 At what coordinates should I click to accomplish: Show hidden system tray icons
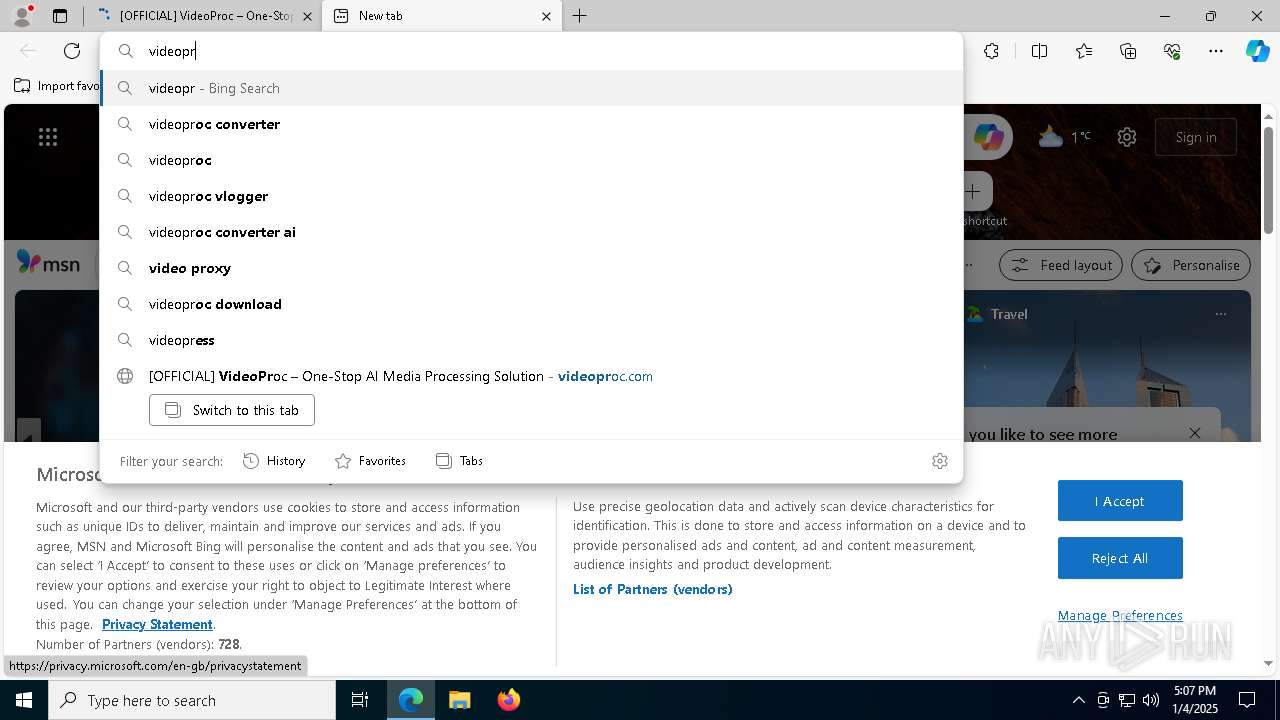pyautogui.click(x=1078, y=700)
